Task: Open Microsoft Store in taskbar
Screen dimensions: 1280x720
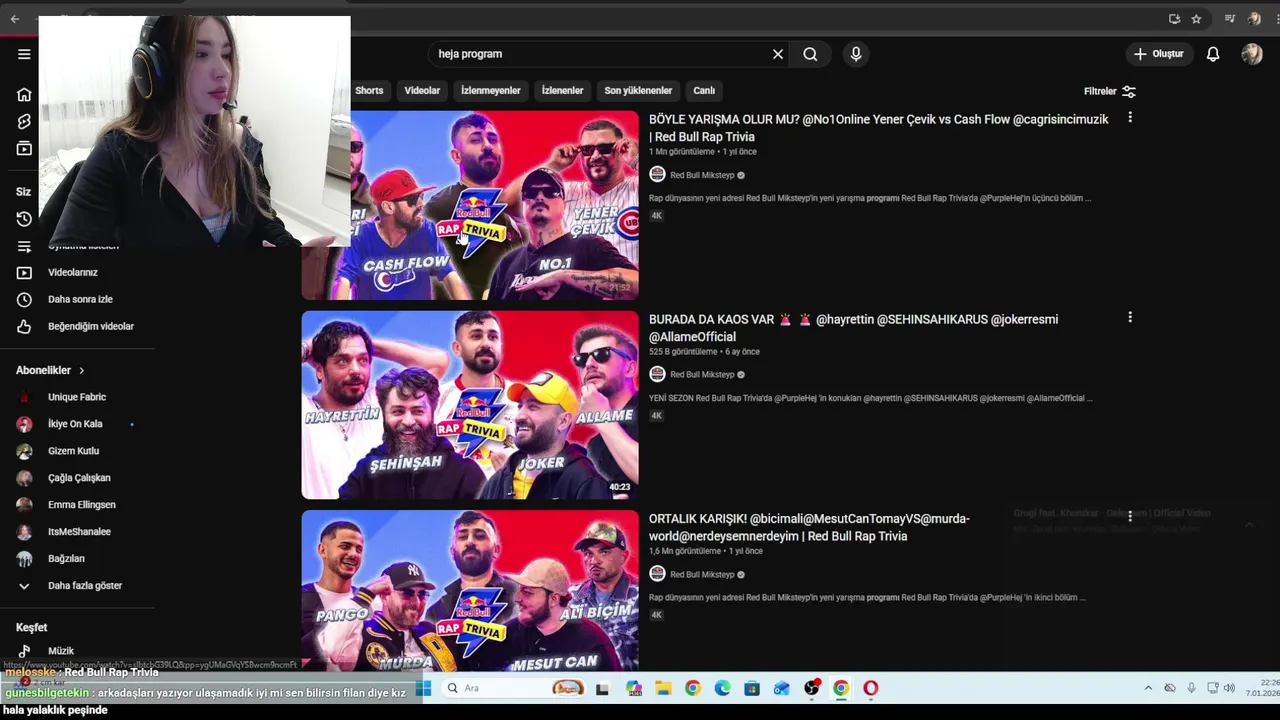Action: coord(752,688)
